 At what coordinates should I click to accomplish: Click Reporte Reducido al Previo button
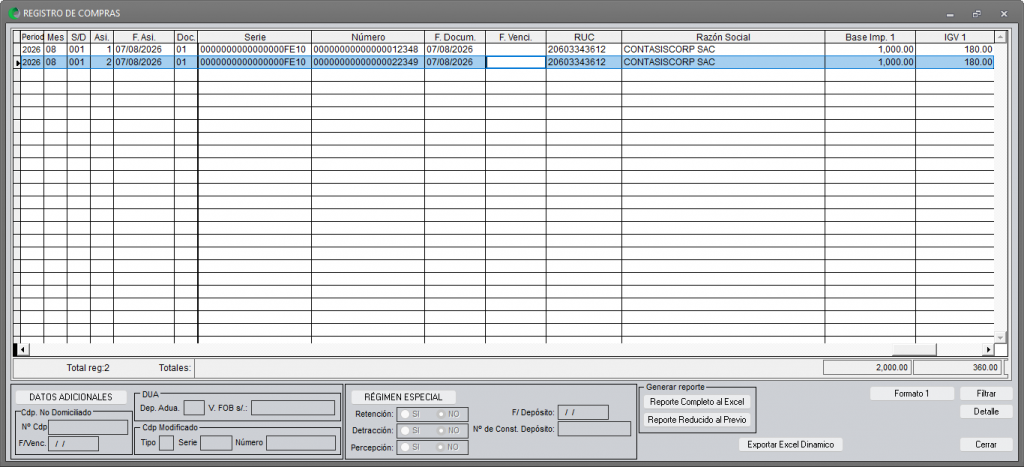pos(697,419)
